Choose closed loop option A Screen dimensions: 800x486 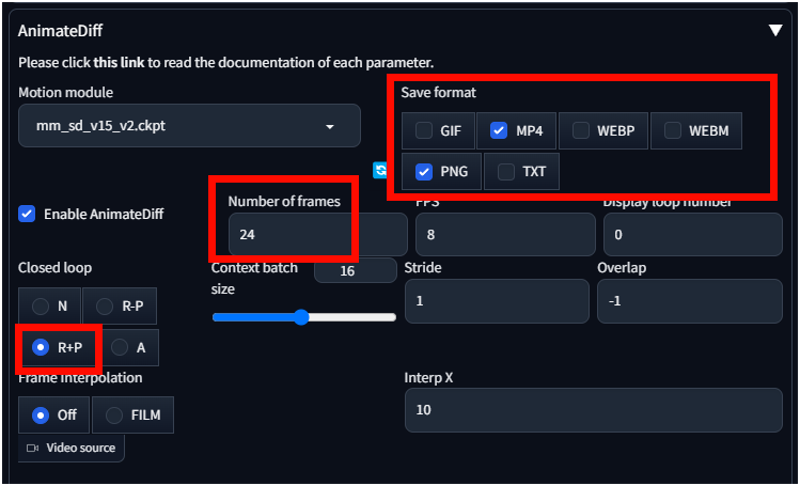[x=119, y=347]
